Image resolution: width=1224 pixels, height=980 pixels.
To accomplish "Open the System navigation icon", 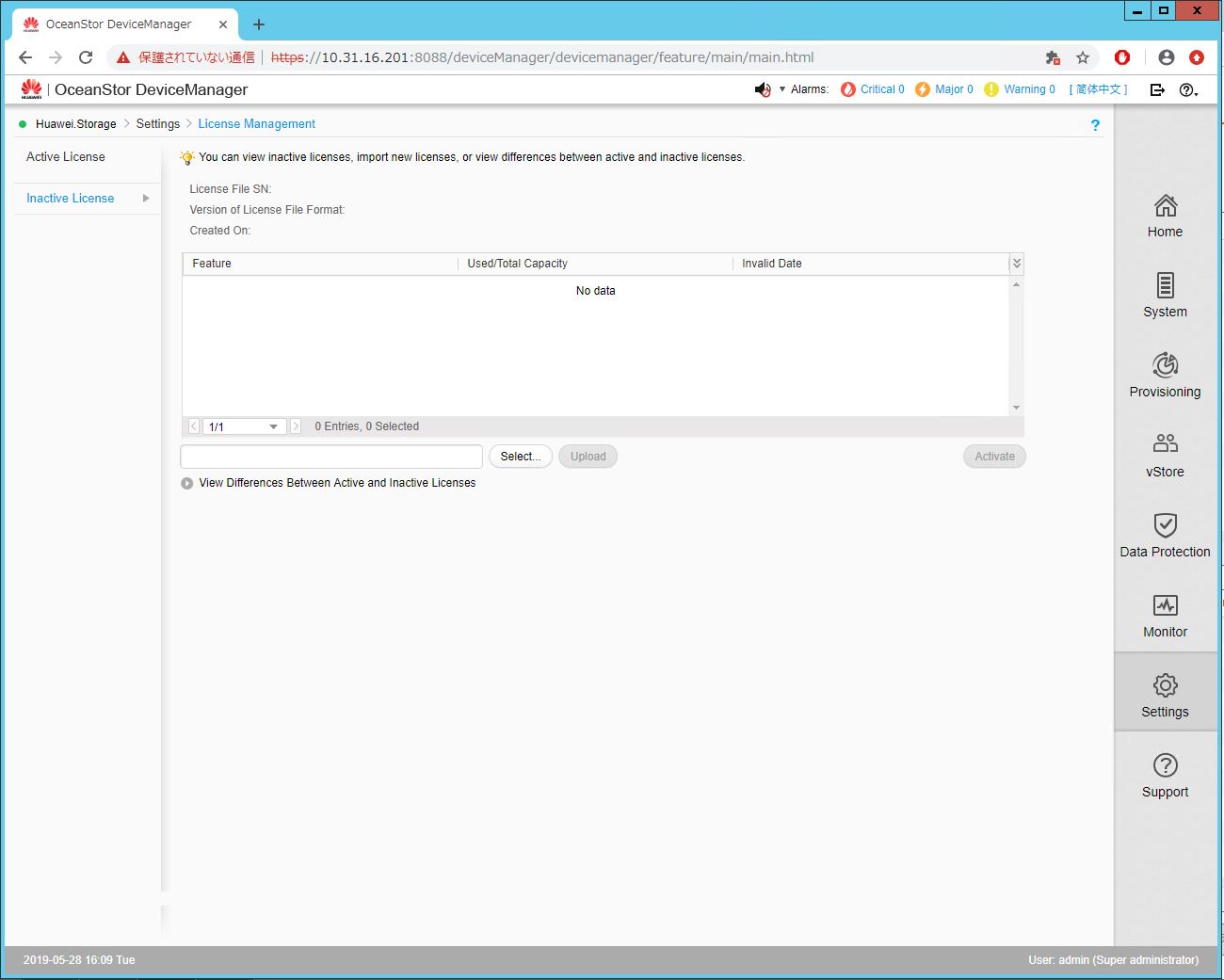I will [x=1165, y=285].
